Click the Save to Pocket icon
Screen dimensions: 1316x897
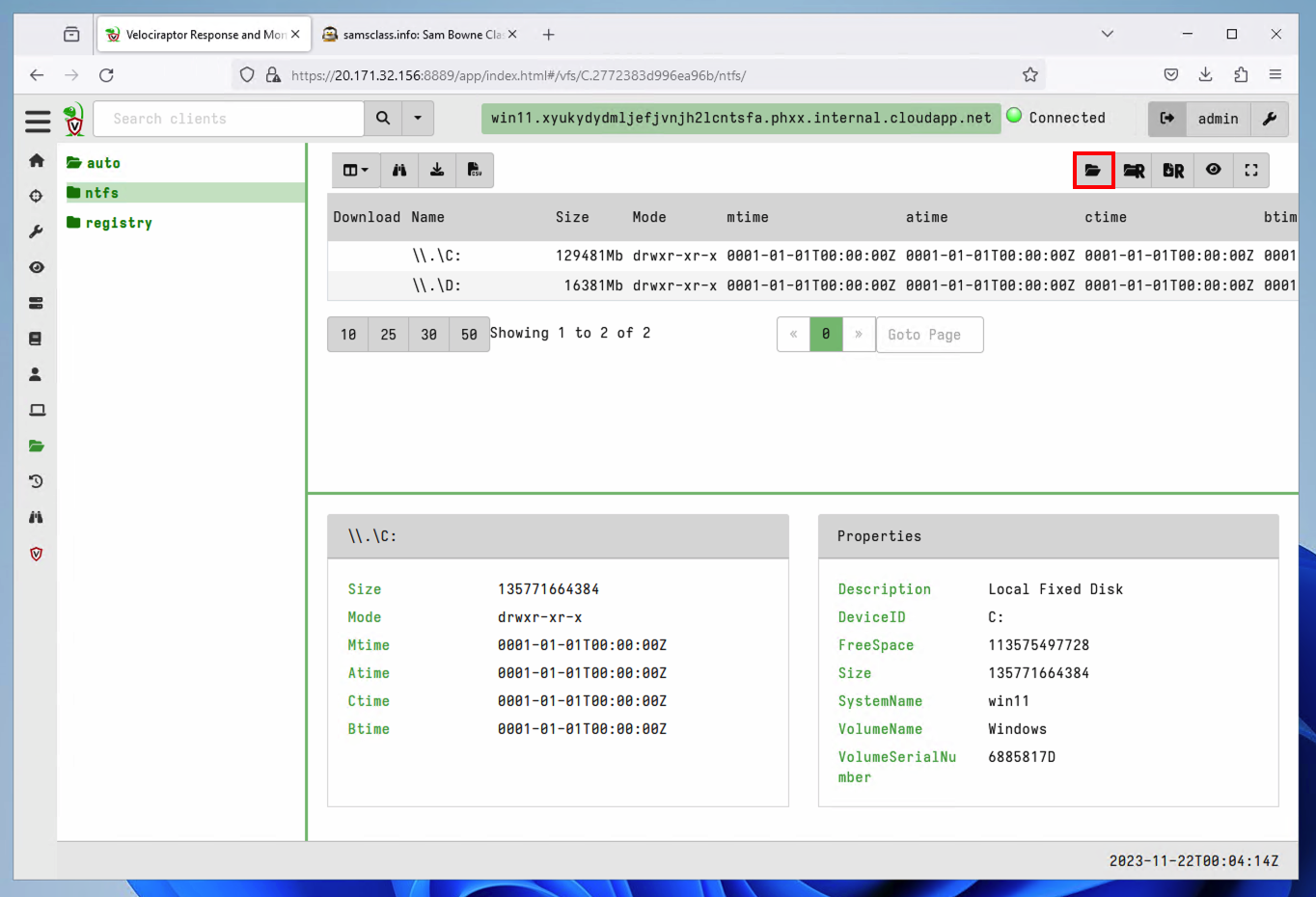pyautogui.click(x=1171, y=75)
